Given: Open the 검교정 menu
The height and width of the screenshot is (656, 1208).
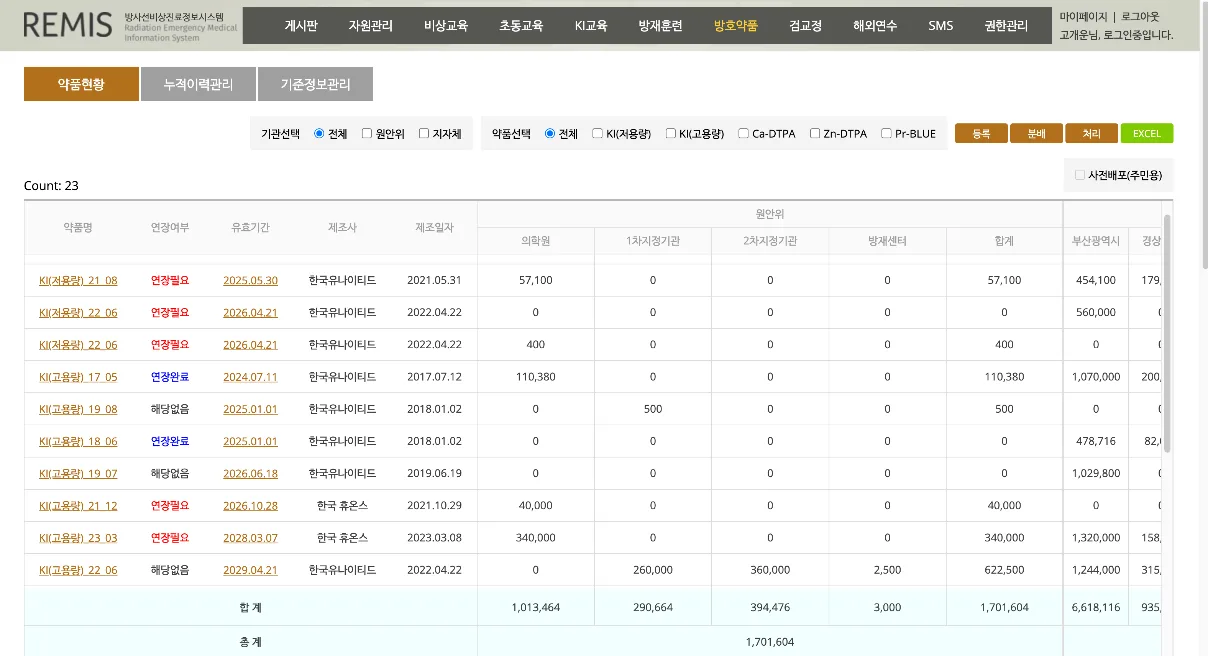Looking at the screenshot, I should pos(805,26).
